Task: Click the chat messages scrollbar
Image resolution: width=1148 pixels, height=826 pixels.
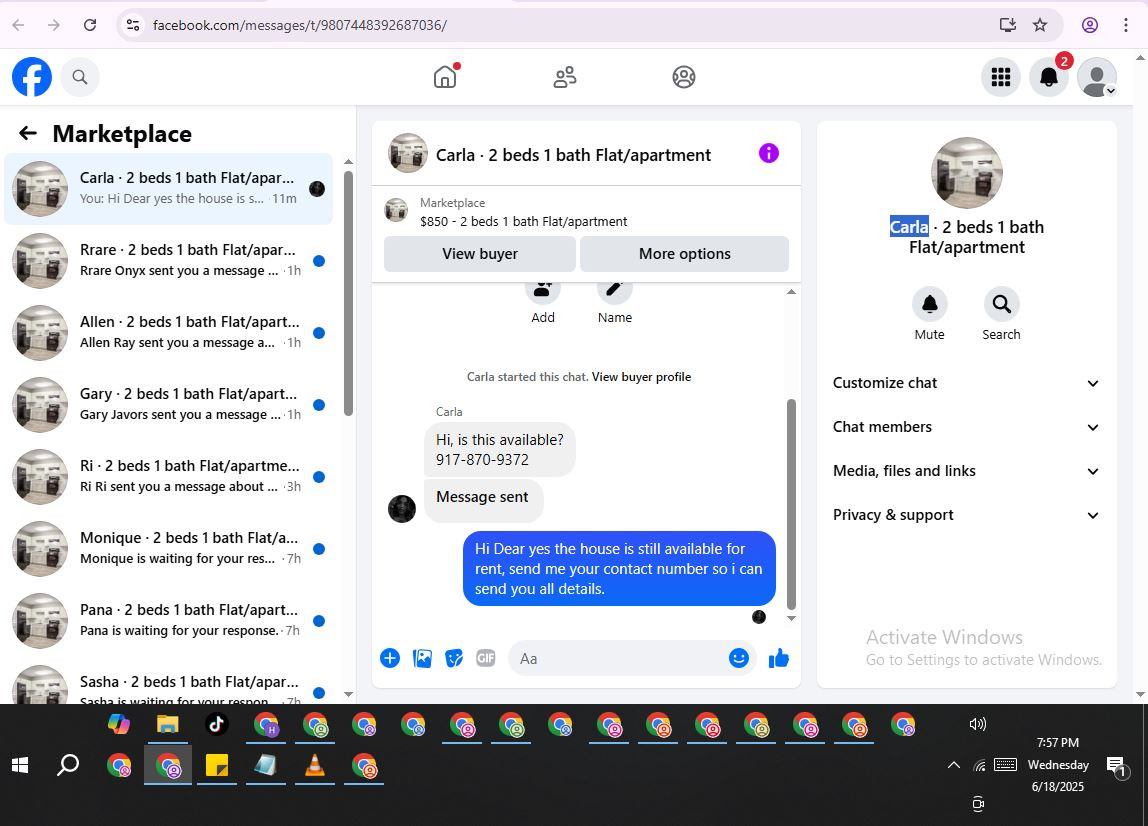Action: (791, 504)
